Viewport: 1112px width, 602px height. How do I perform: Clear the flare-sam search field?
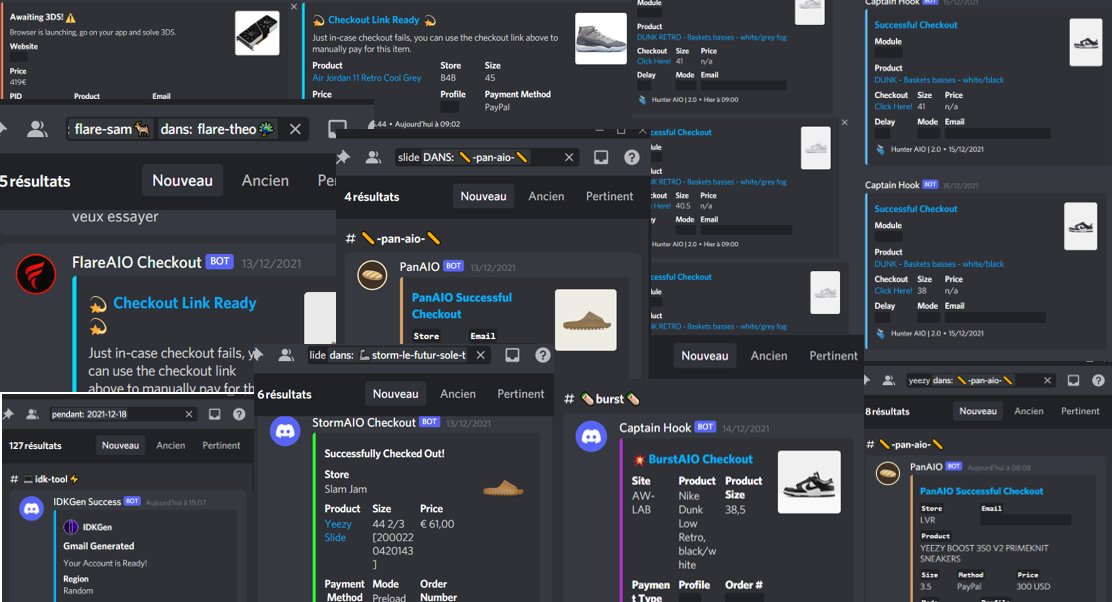coord(295,129)
